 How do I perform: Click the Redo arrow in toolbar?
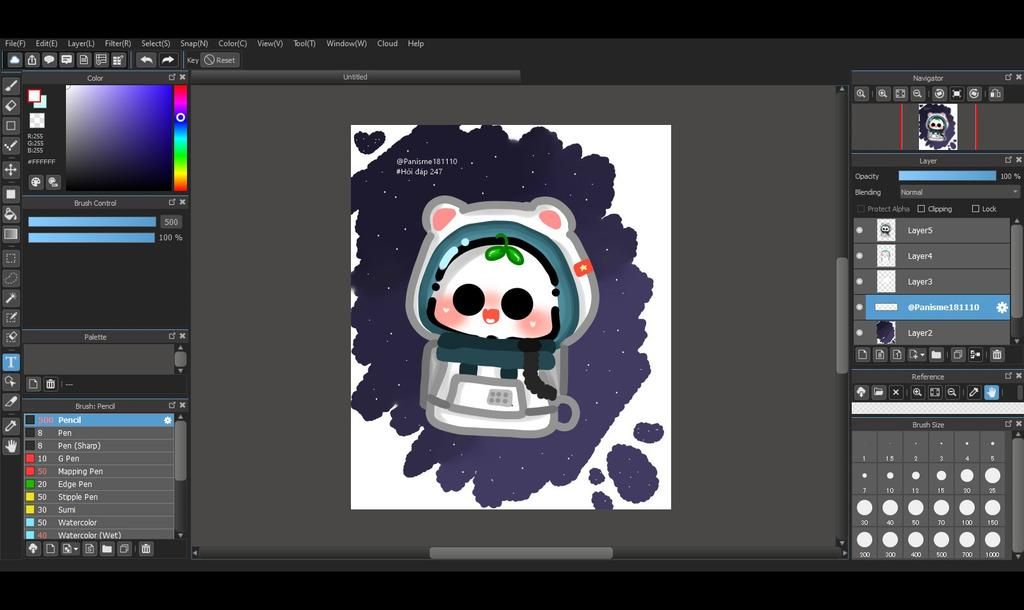(x=168, y=60)
